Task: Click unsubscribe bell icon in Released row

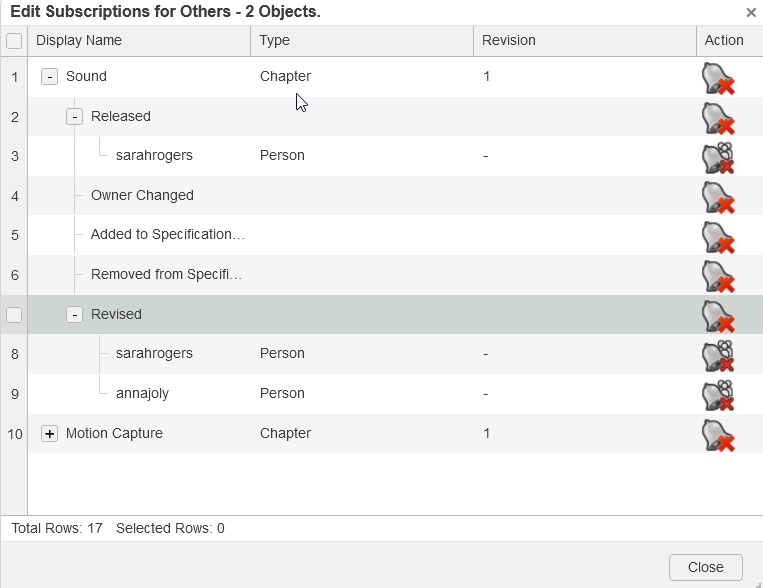Action: (x=718, y=118)
